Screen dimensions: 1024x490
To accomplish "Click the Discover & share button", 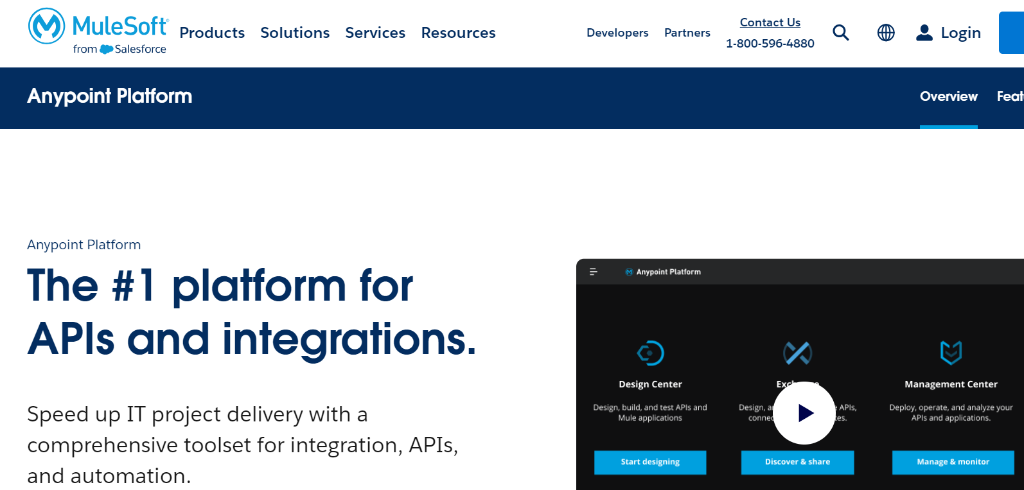I will click(x=797, y=462).
